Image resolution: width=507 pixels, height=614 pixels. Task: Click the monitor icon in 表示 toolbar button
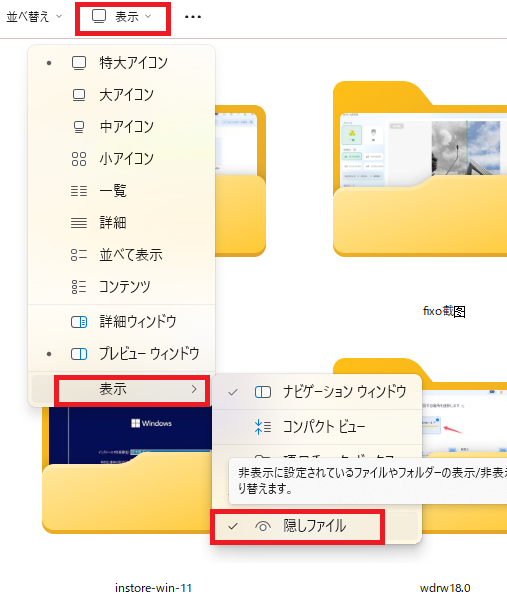pos(99,16)
